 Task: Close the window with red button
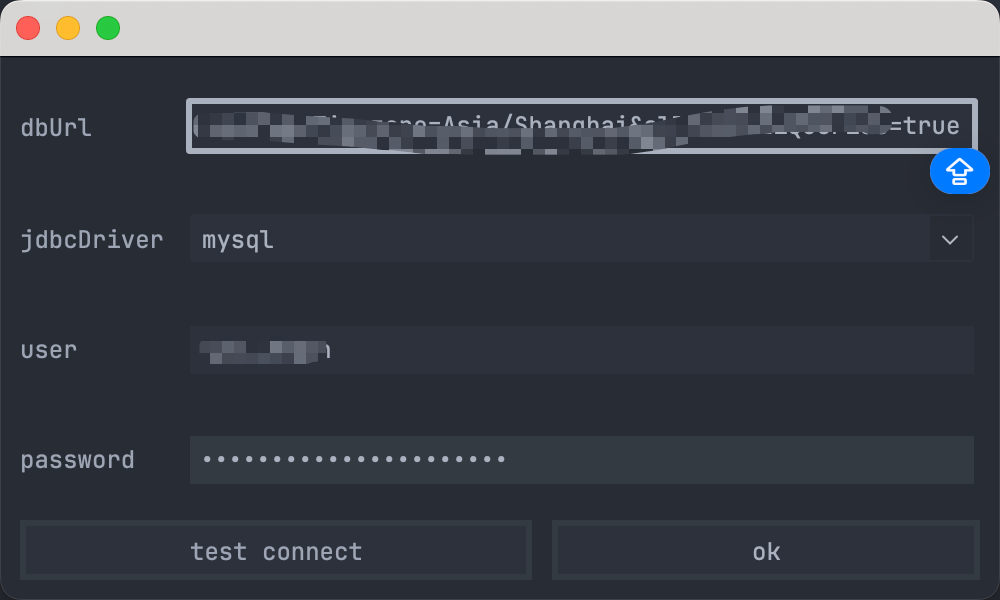pyautogui.click(x=28, y=28)
